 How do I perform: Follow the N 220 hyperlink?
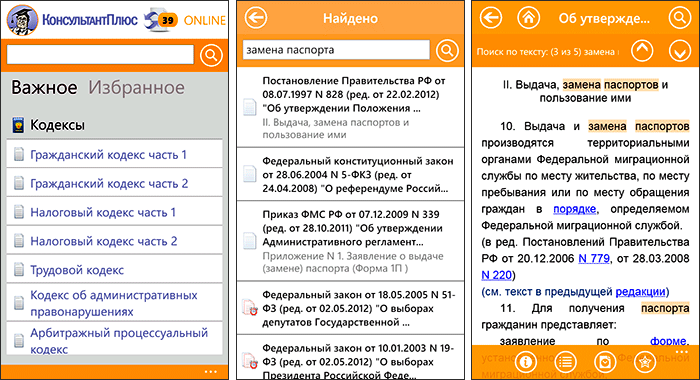(x=496, y=275)
